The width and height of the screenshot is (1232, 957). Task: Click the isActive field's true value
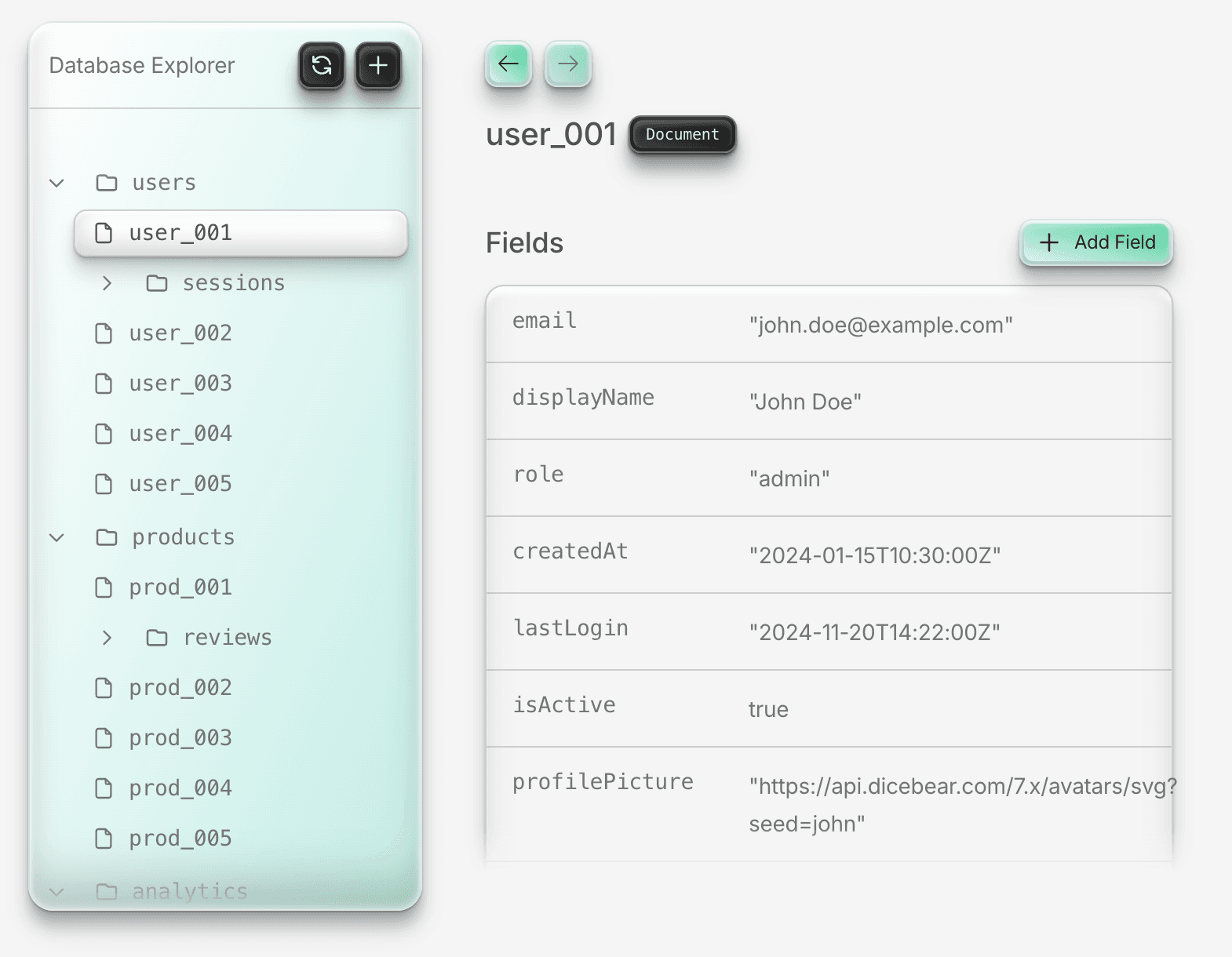(768, 709)
